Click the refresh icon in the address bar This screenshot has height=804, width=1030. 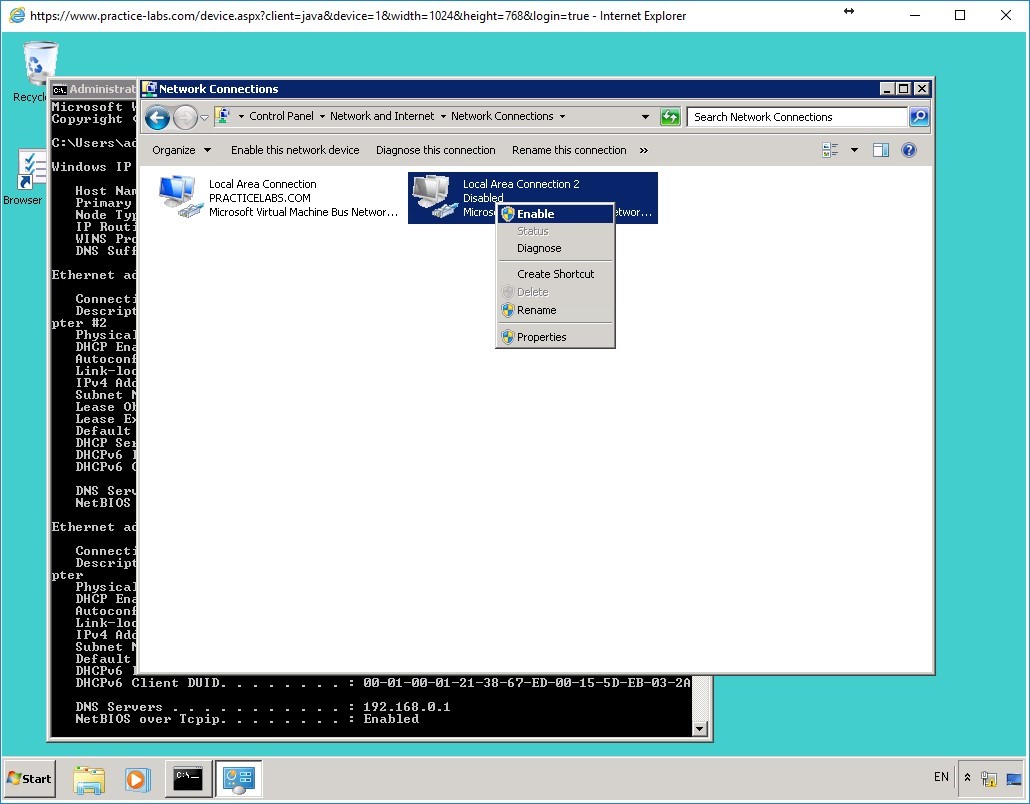click(670, 117)
